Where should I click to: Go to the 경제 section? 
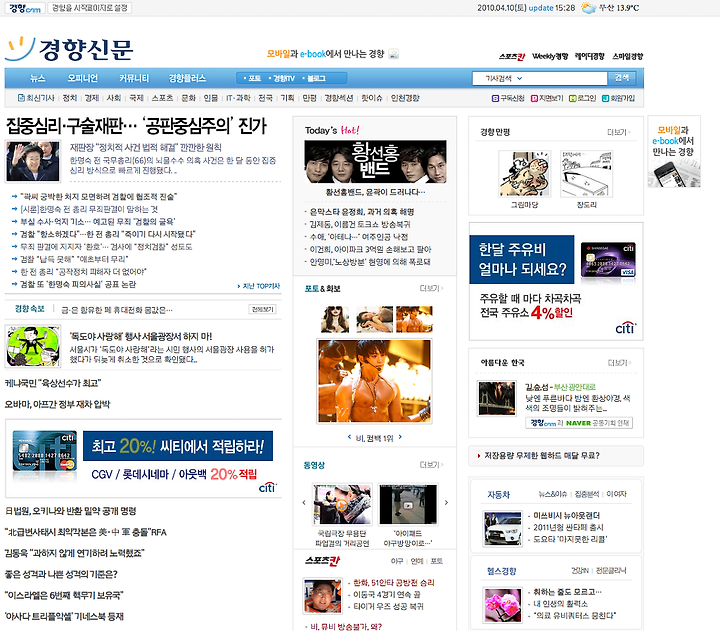(x=92, y=98)
